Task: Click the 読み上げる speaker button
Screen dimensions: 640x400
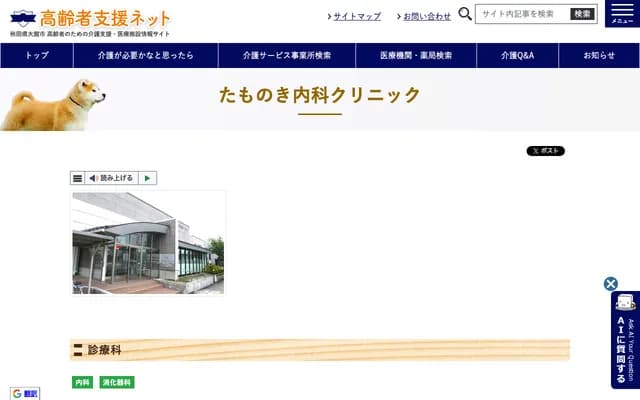Action: pos(111,178)
